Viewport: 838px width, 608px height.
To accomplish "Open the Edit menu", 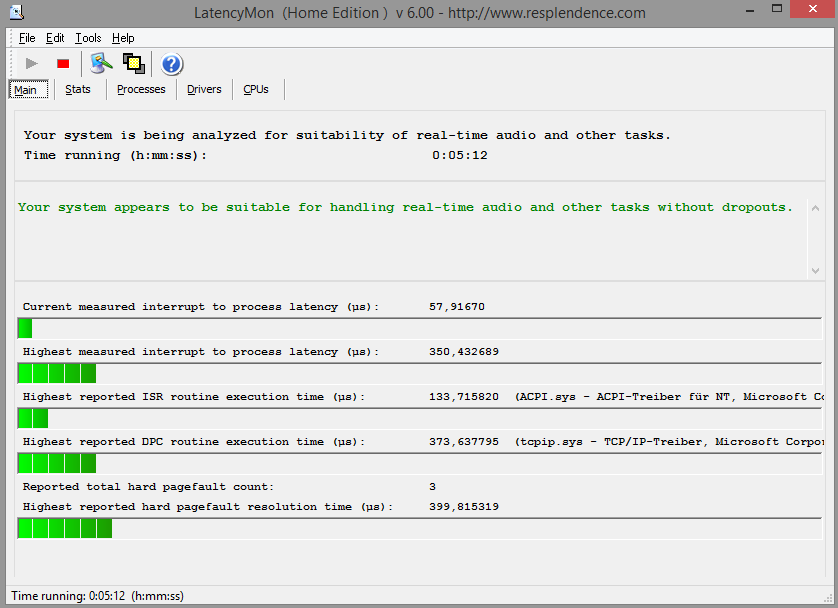I will point(55,38).
